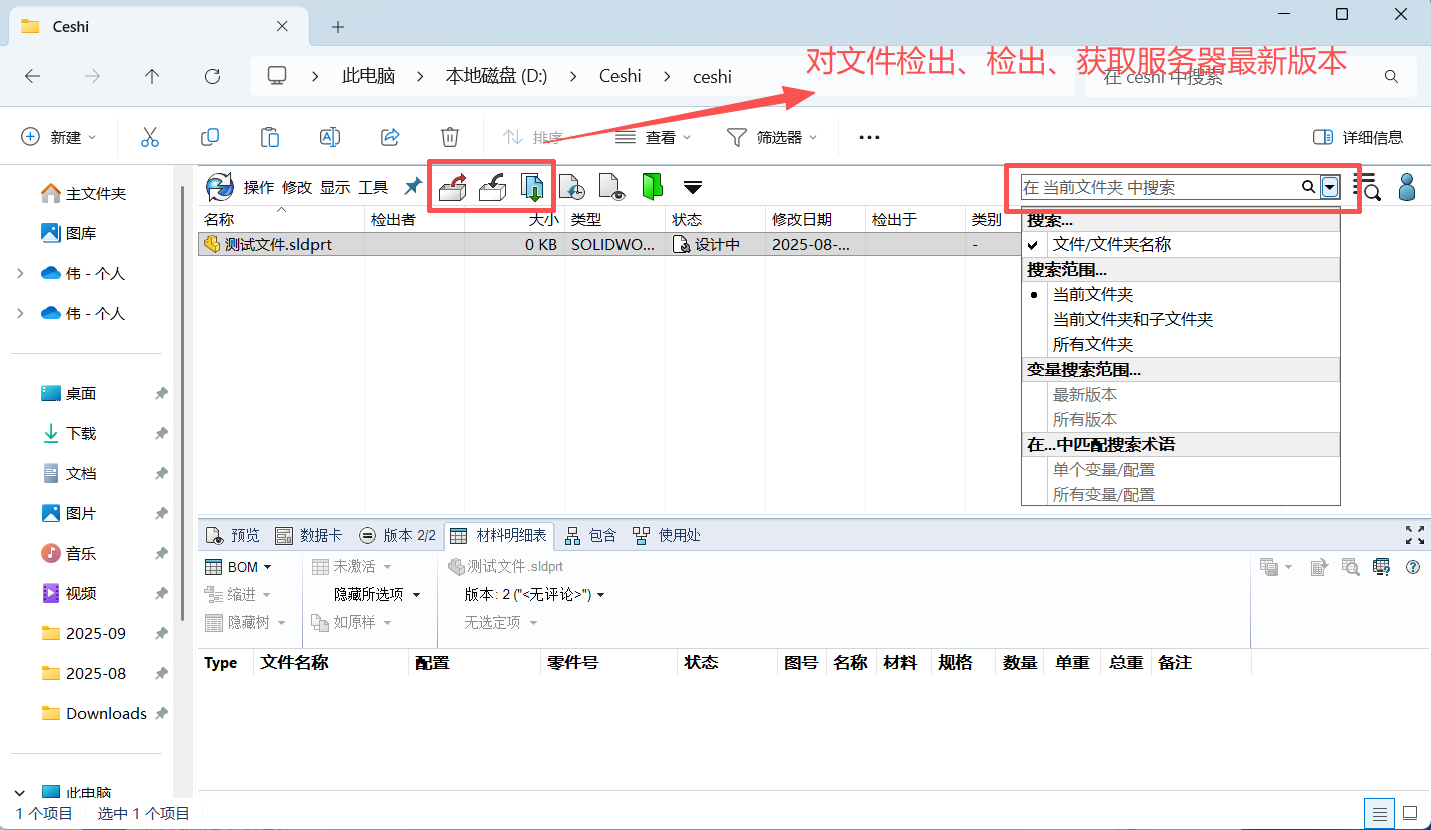Open the BOM dropdown in the bottom panel
1431x830 pixels.
click(238, 567)
